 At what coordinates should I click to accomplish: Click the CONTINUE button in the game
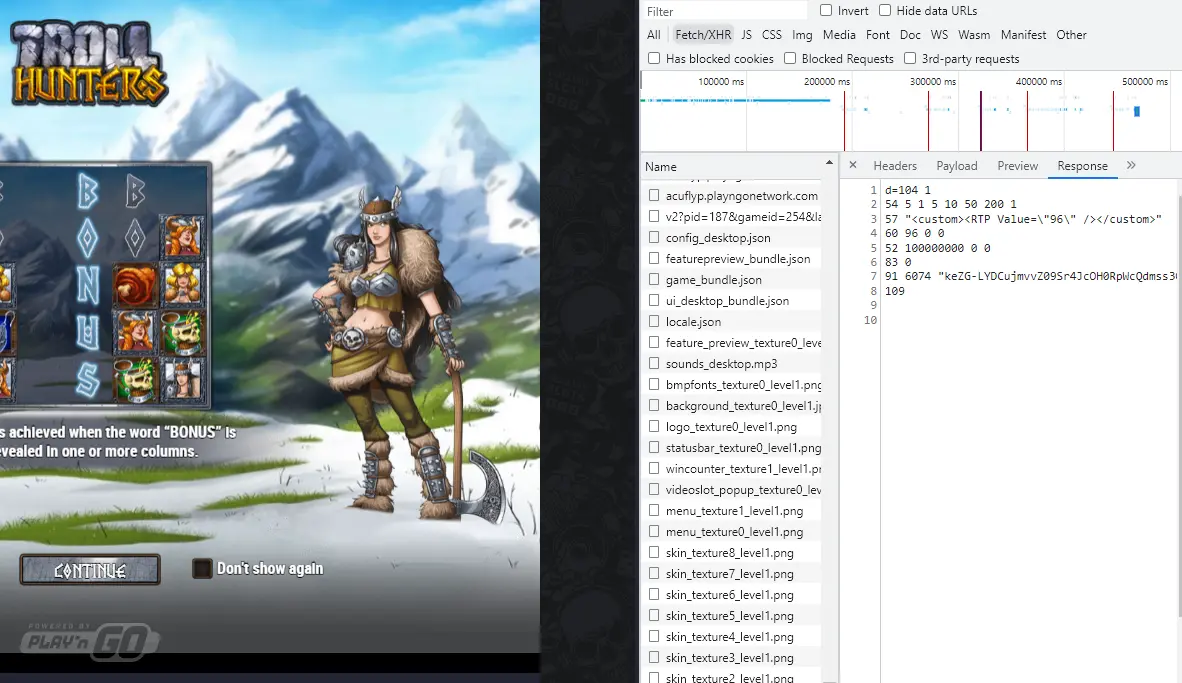pos(90,570)
